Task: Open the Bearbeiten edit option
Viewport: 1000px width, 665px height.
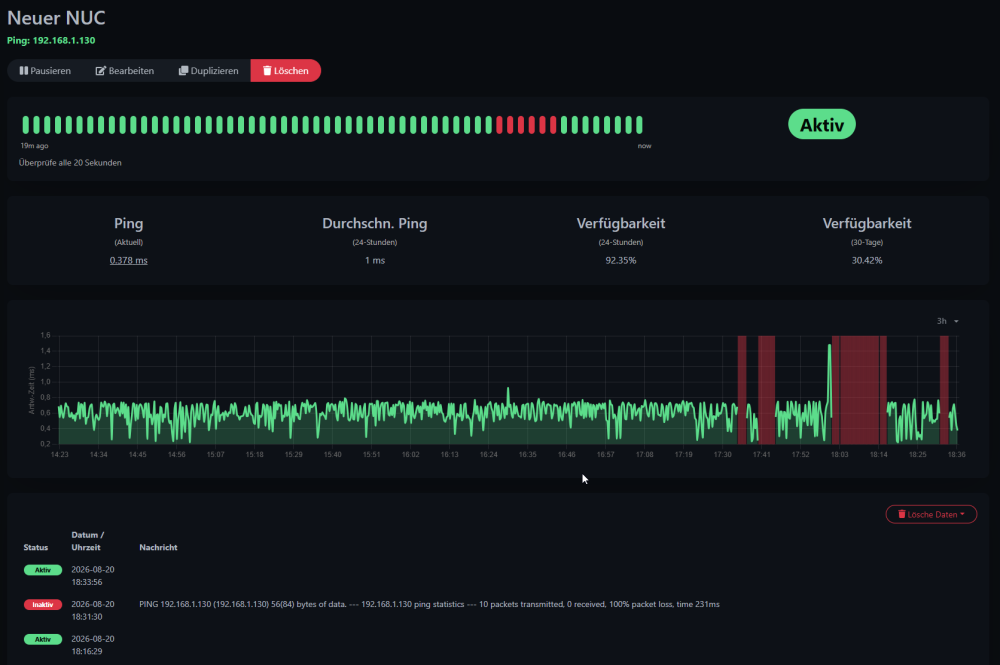Action: (x=125, y=71)
